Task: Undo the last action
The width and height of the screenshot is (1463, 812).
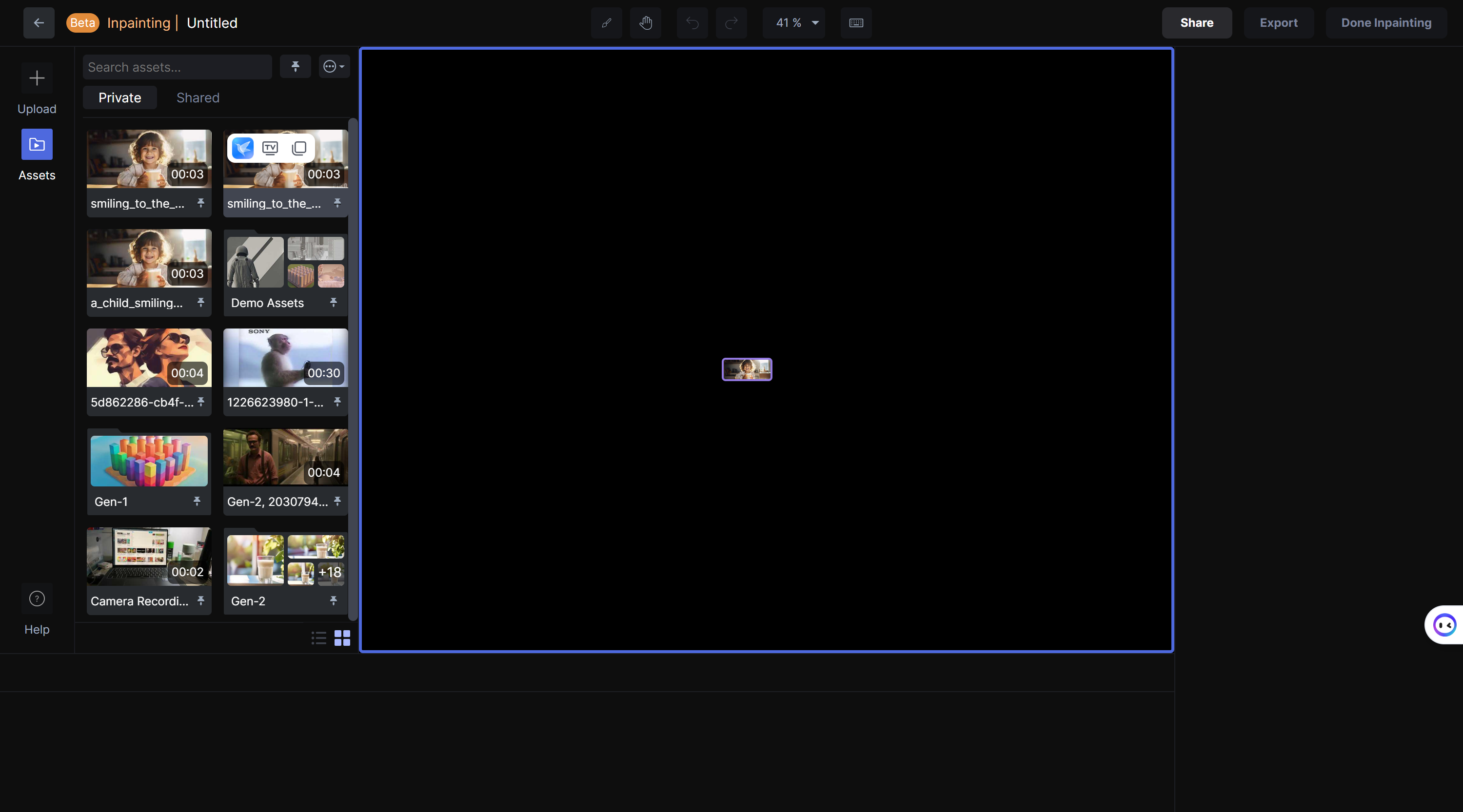Action: pyautogui.click(x=692, y=23)
